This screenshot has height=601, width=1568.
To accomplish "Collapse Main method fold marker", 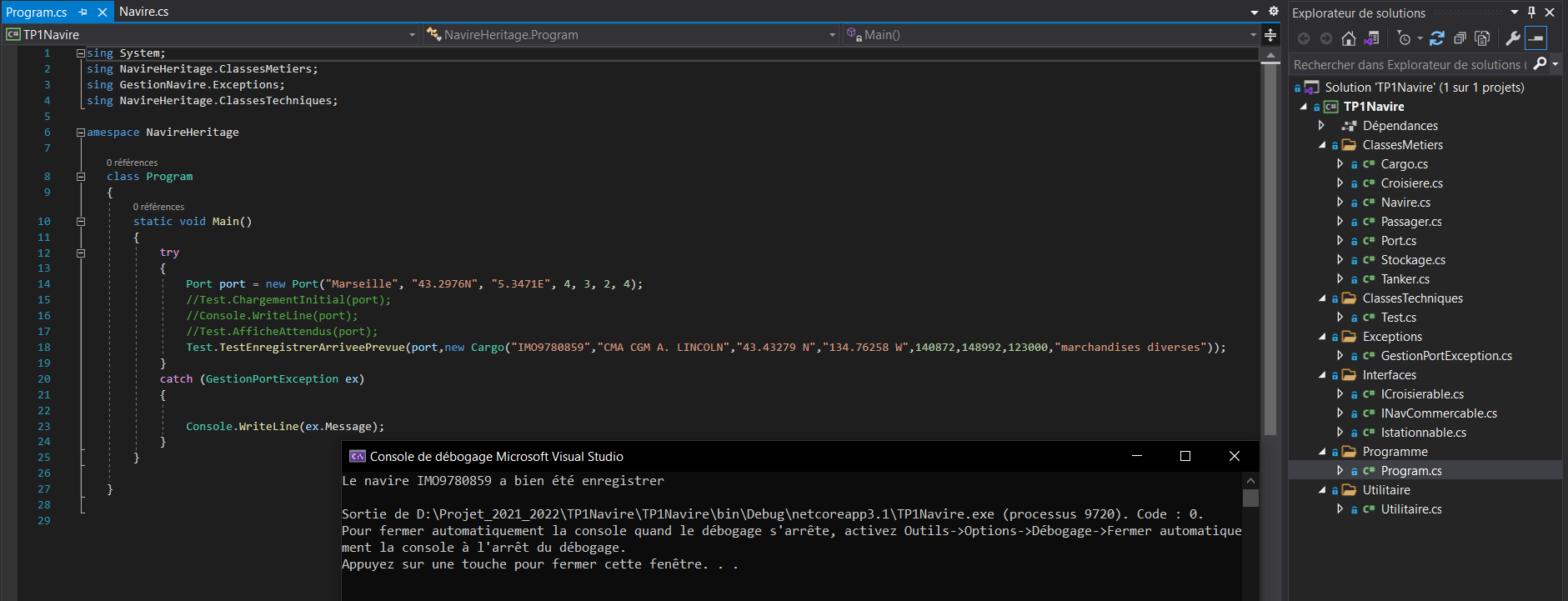I will 81,221.
